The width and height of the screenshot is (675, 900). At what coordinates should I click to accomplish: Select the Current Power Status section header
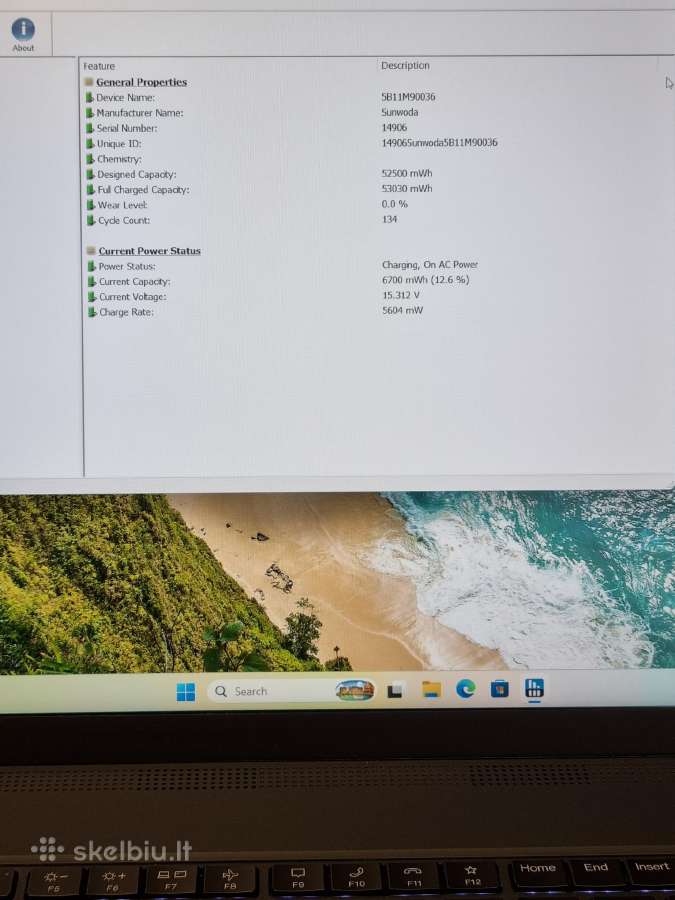[x=149, y=251]
